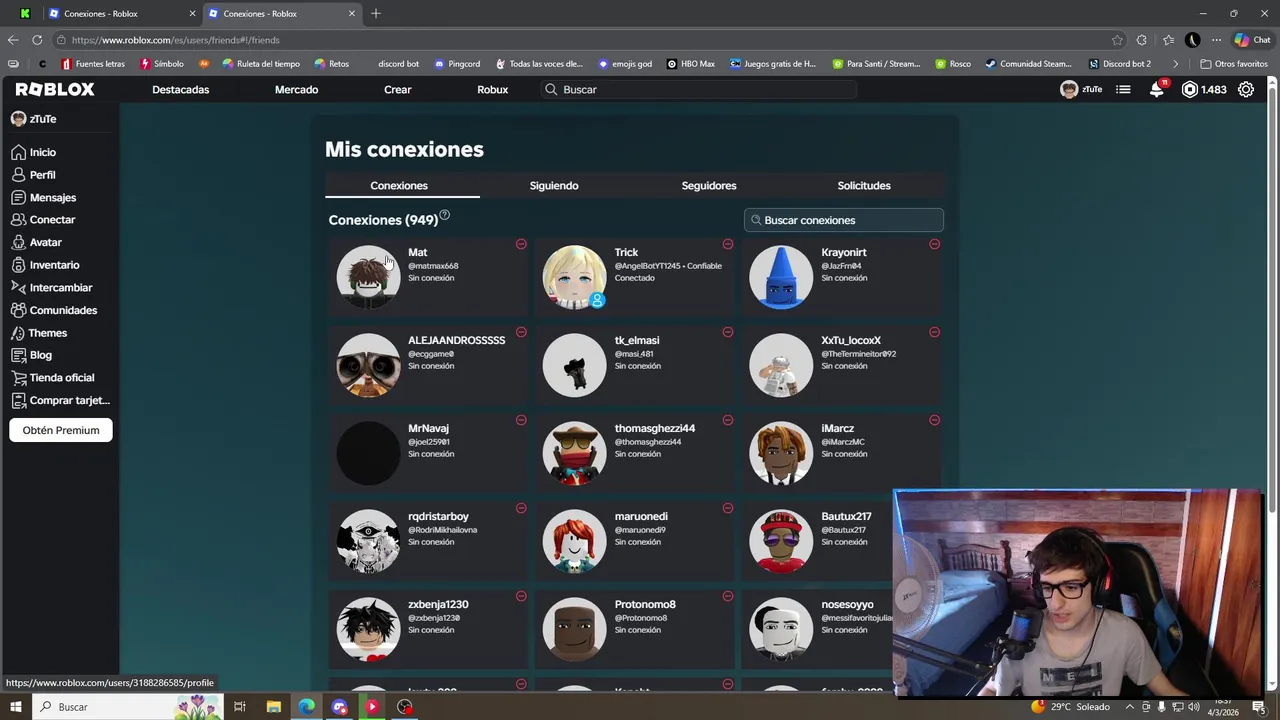Remove rqdristarboy connection minus icon
The height and width of the screenshot is (720, 1280).
pos(521,508)
